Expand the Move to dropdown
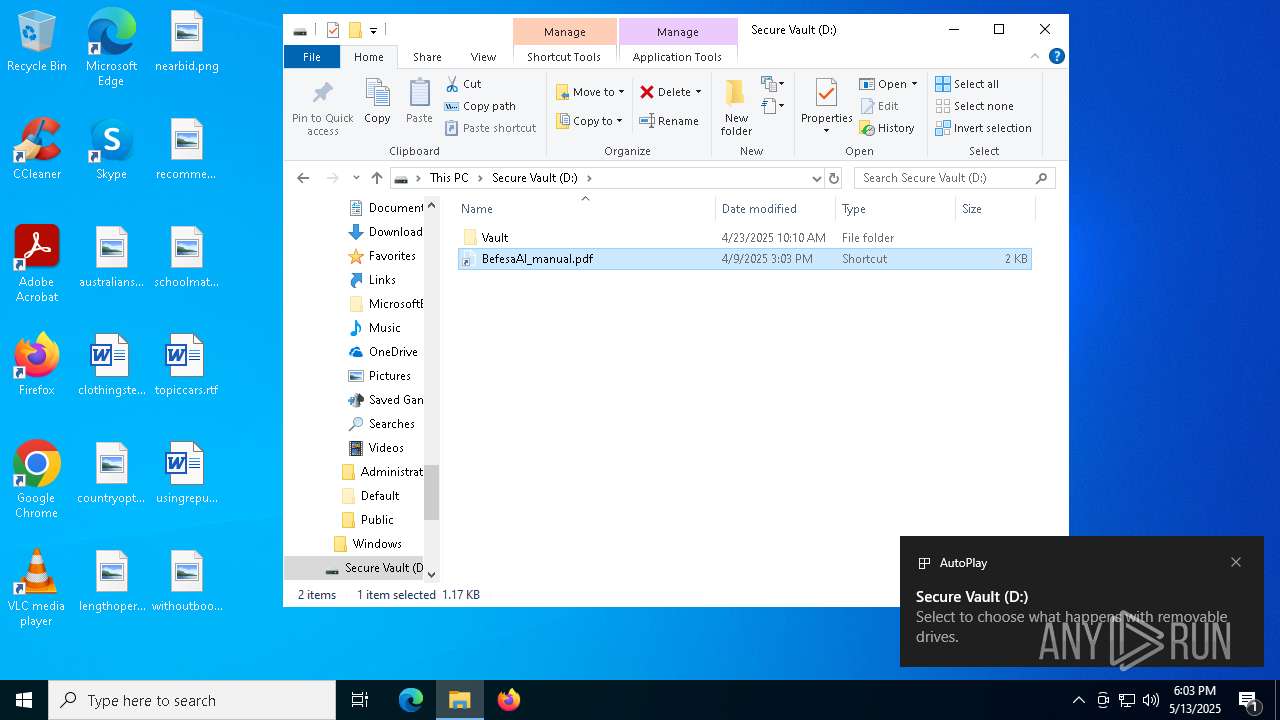The width and height of the screenshot is (1280, 720). [621, 92]
